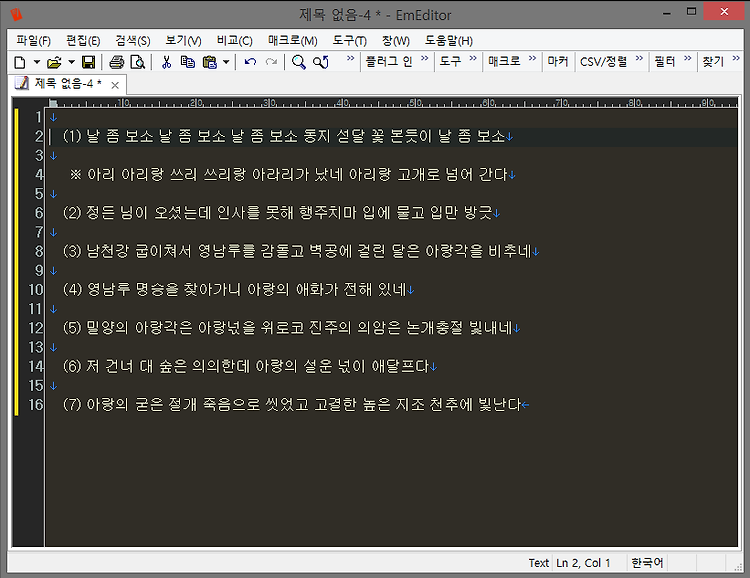Open Print Preview icon
750x578 pixels.
pos(138,62)
